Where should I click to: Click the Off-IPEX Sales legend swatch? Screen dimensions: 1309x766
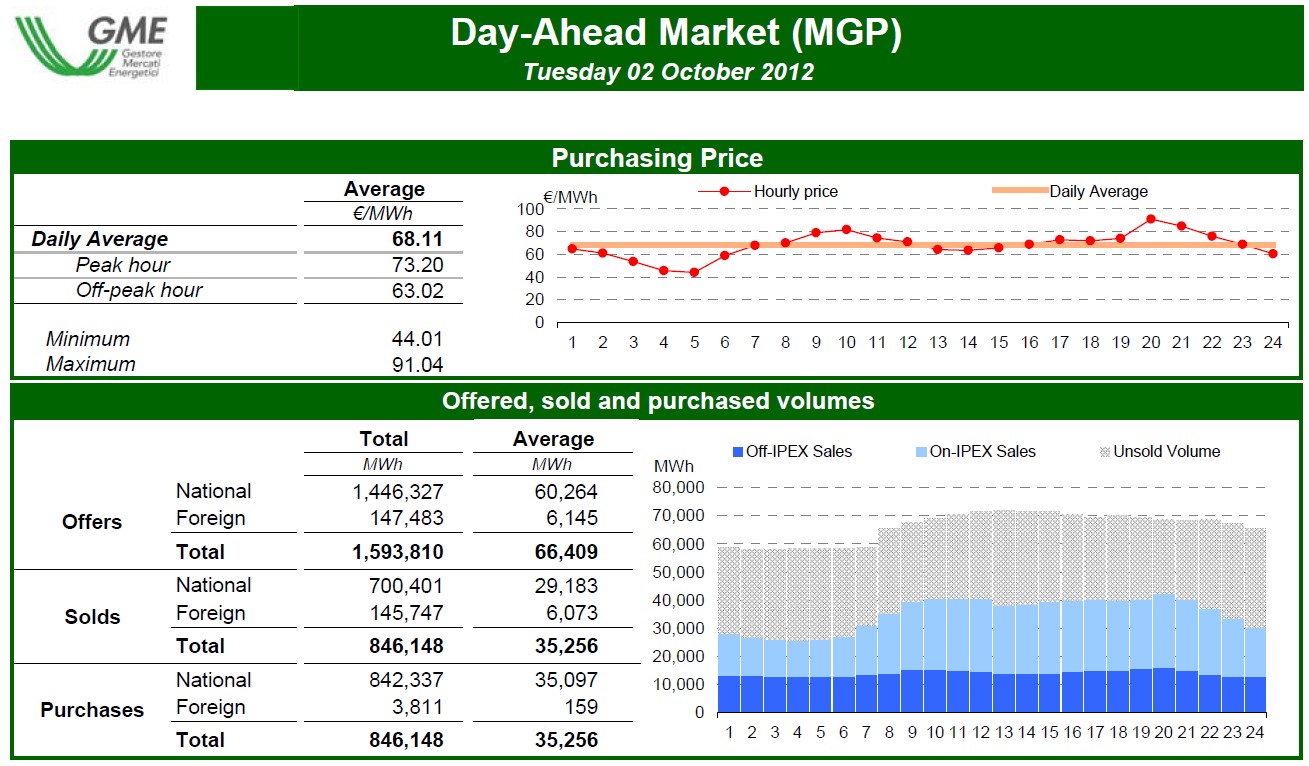point(737,452)
